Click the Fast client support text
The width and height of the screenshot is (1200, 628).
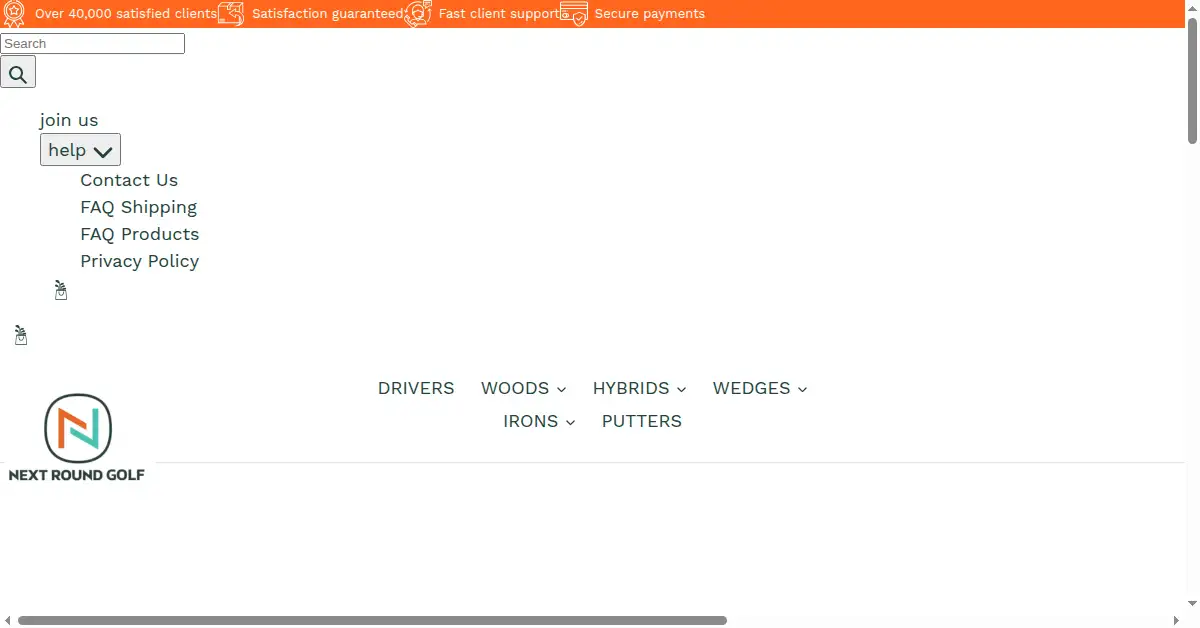point(499,14)
